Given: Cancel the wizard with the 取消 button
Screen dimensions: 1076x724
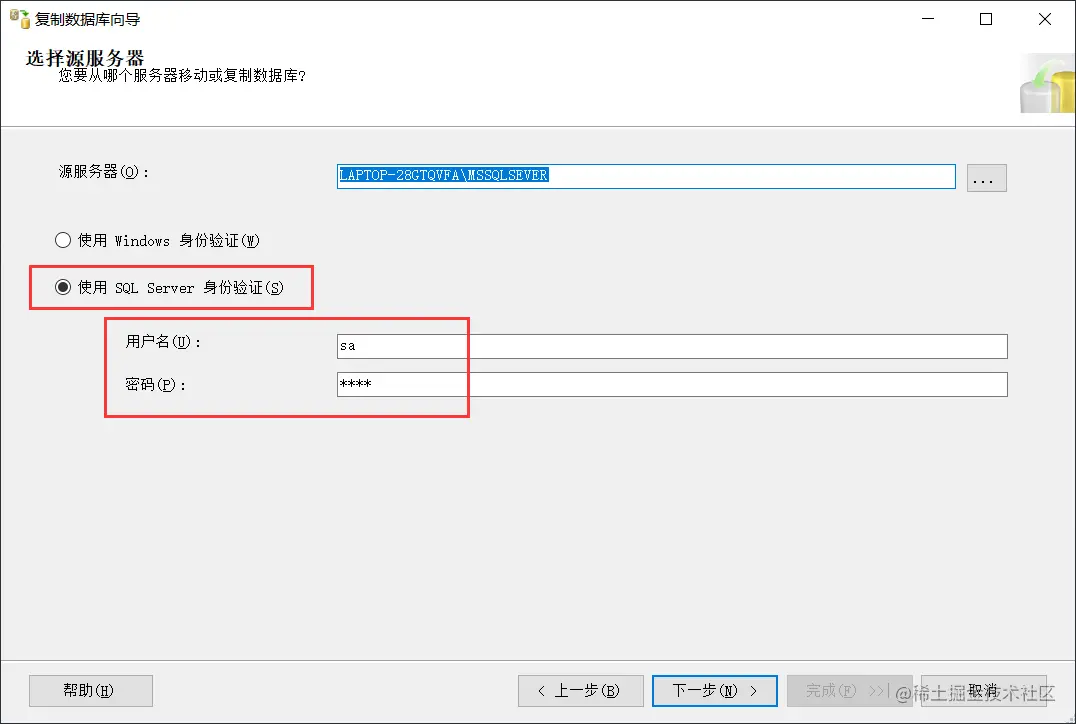Looking at the screenshot, I should (x=983, y=690).
